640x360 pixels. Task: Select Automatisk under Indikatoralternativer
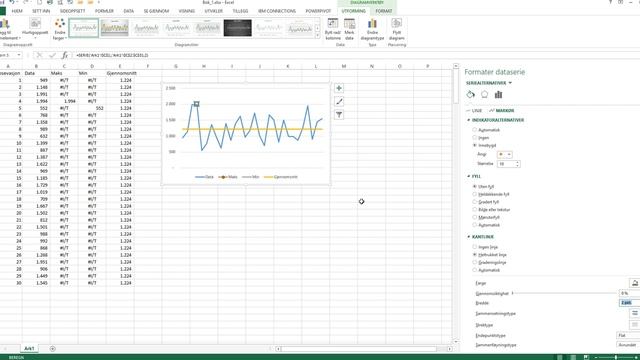(474, 130)
